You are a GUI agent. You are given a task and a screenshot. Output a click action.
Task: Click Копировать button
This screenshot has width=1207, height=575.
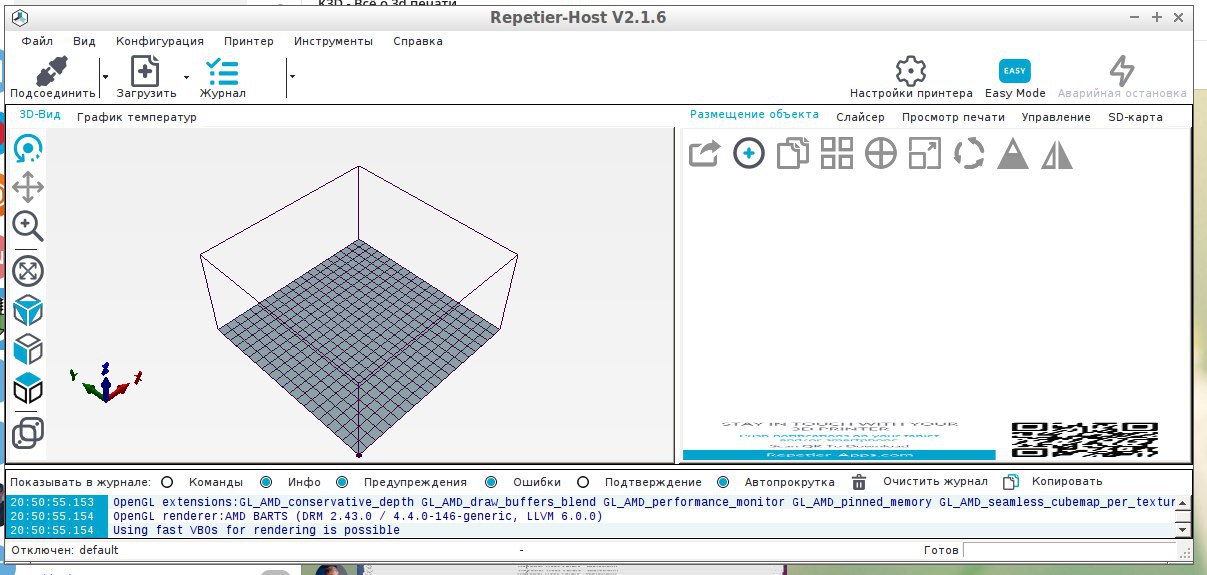click(x=1066, y=482)
